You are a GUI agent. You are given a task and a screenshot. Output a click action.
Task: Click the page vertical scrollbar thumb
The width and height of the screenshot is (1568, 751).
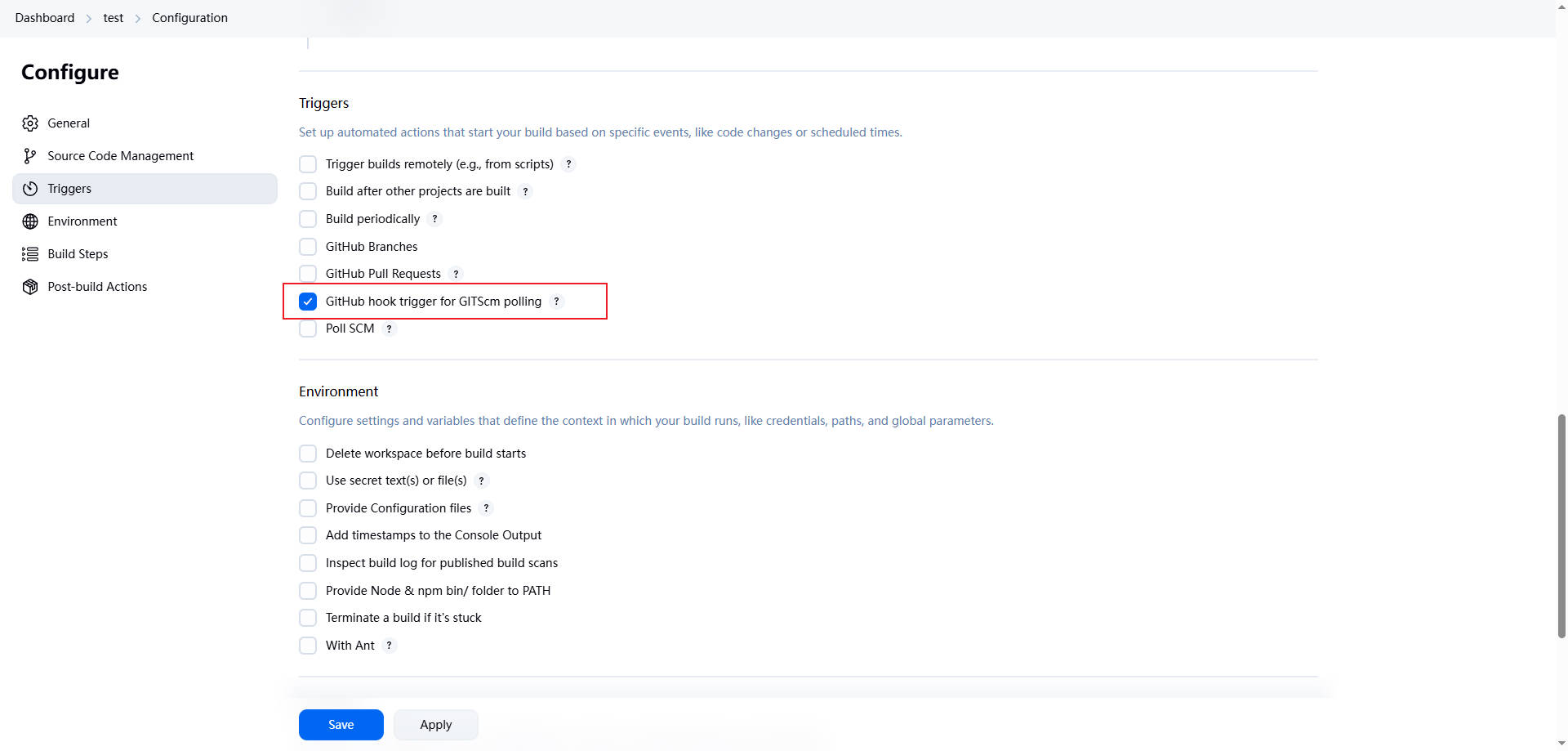[x=1561, y=525]
